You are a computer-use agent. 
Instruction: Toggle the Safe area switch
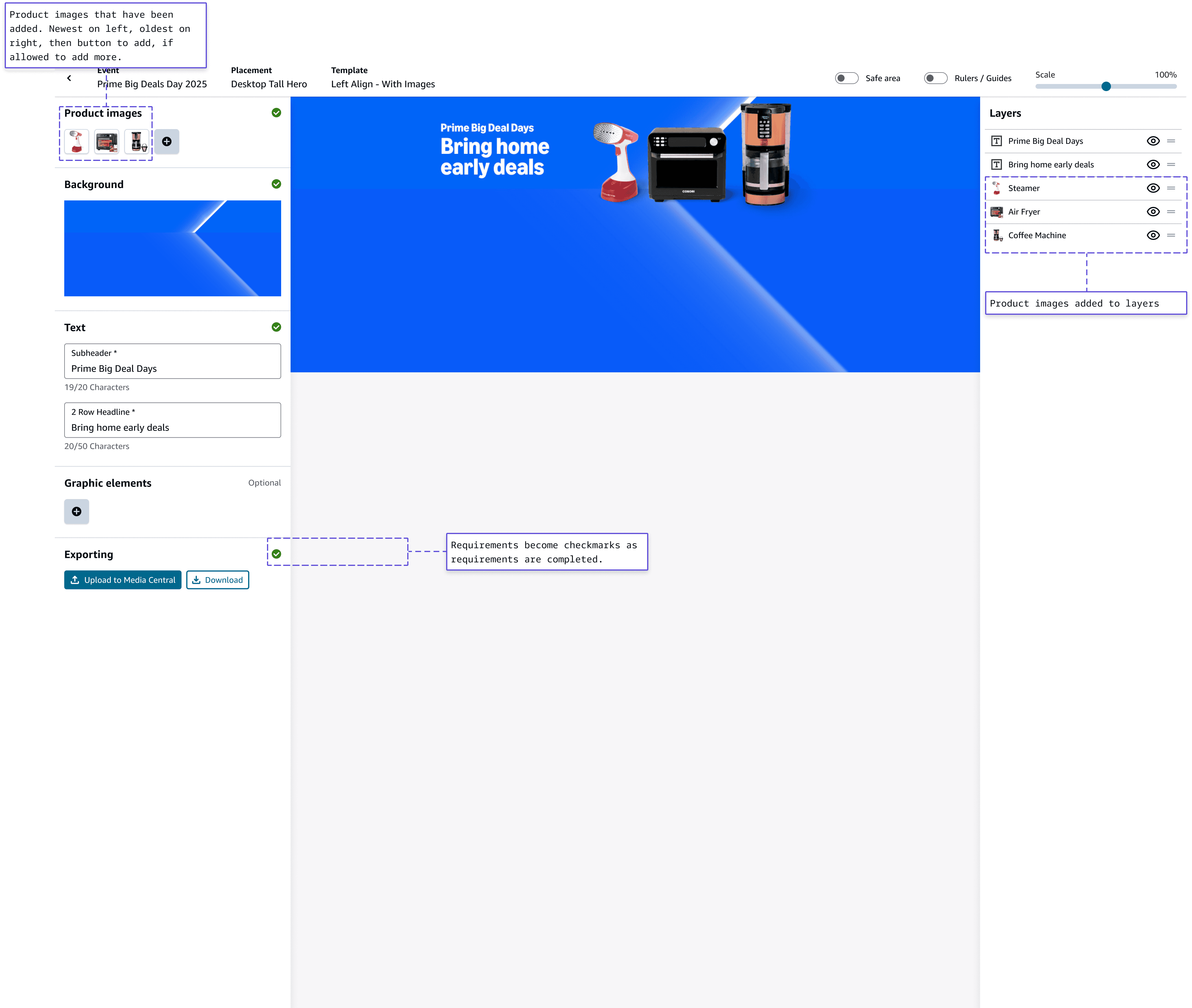847,78
